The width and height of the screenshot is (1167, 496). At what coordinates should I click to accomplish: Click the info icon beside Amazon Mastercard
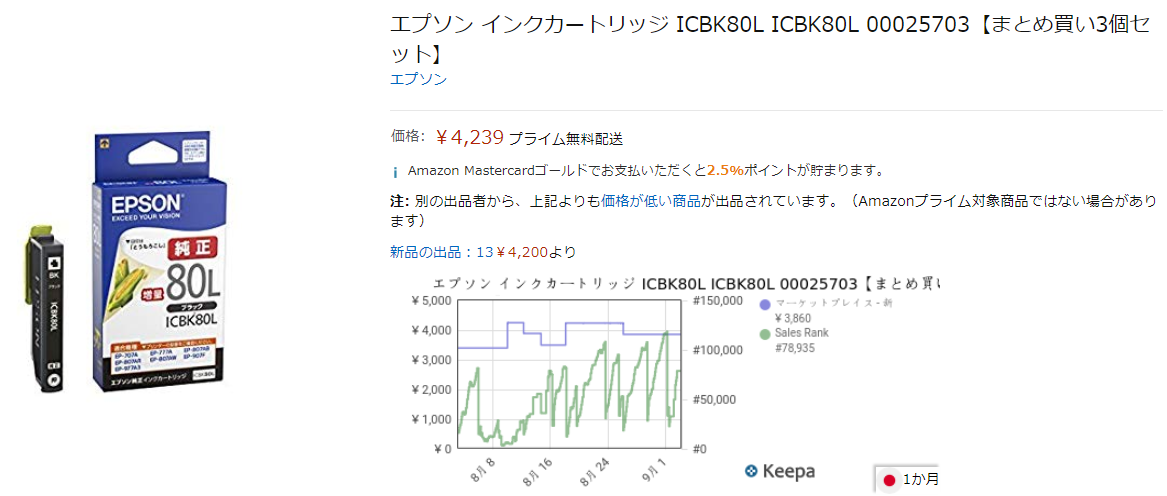(x=395, y=171)
